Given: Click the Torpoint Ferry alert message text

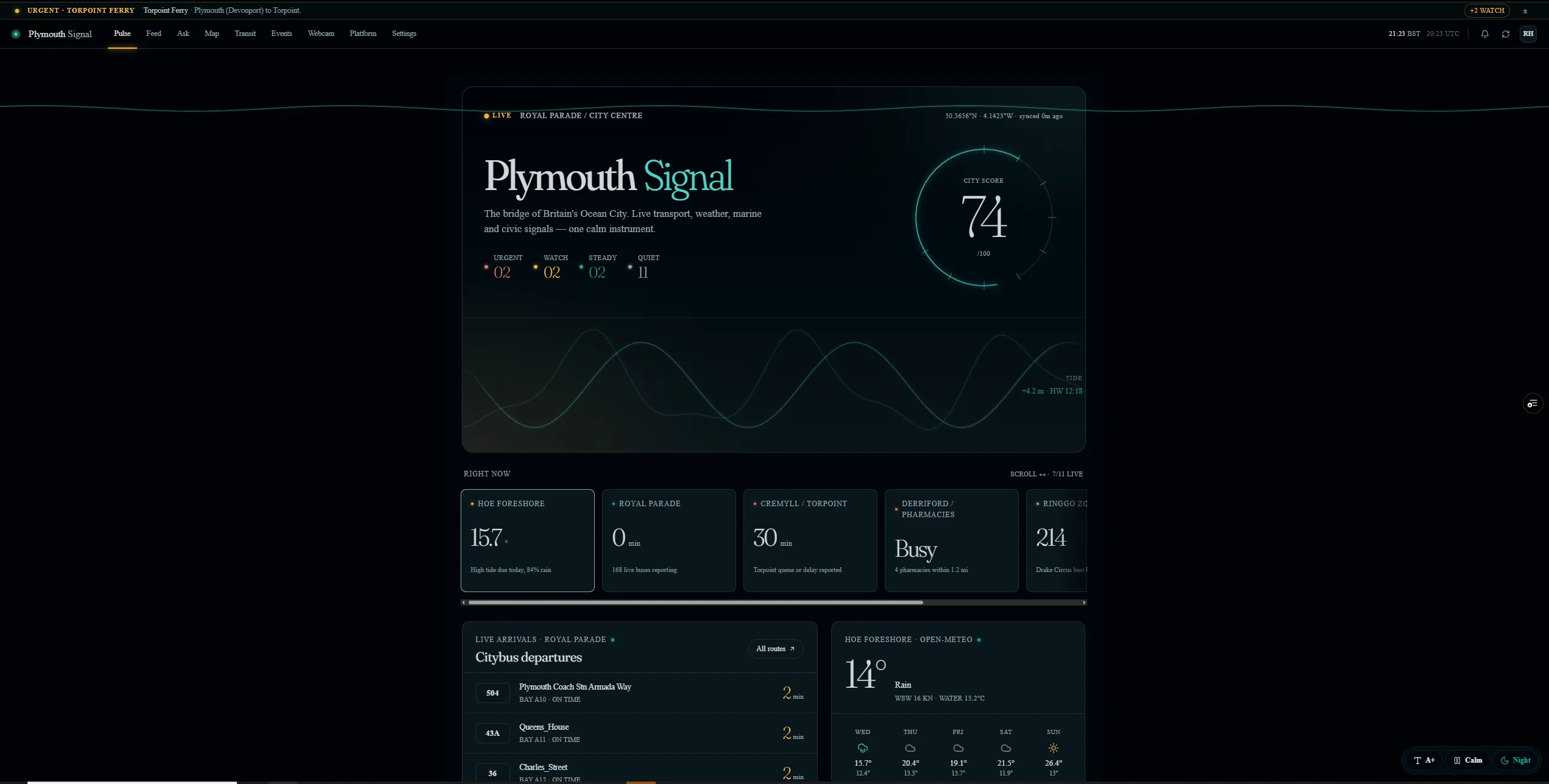Looking at the screenshot, I should [x=222, y=10].
